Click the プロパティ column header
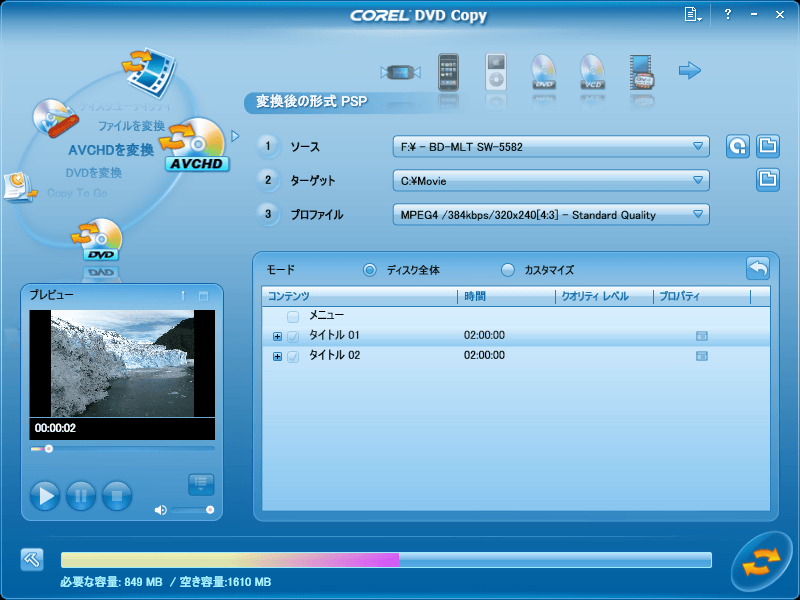Image resolution: width=800 pixels, height=600 pixels. click(x=702, y=296)
